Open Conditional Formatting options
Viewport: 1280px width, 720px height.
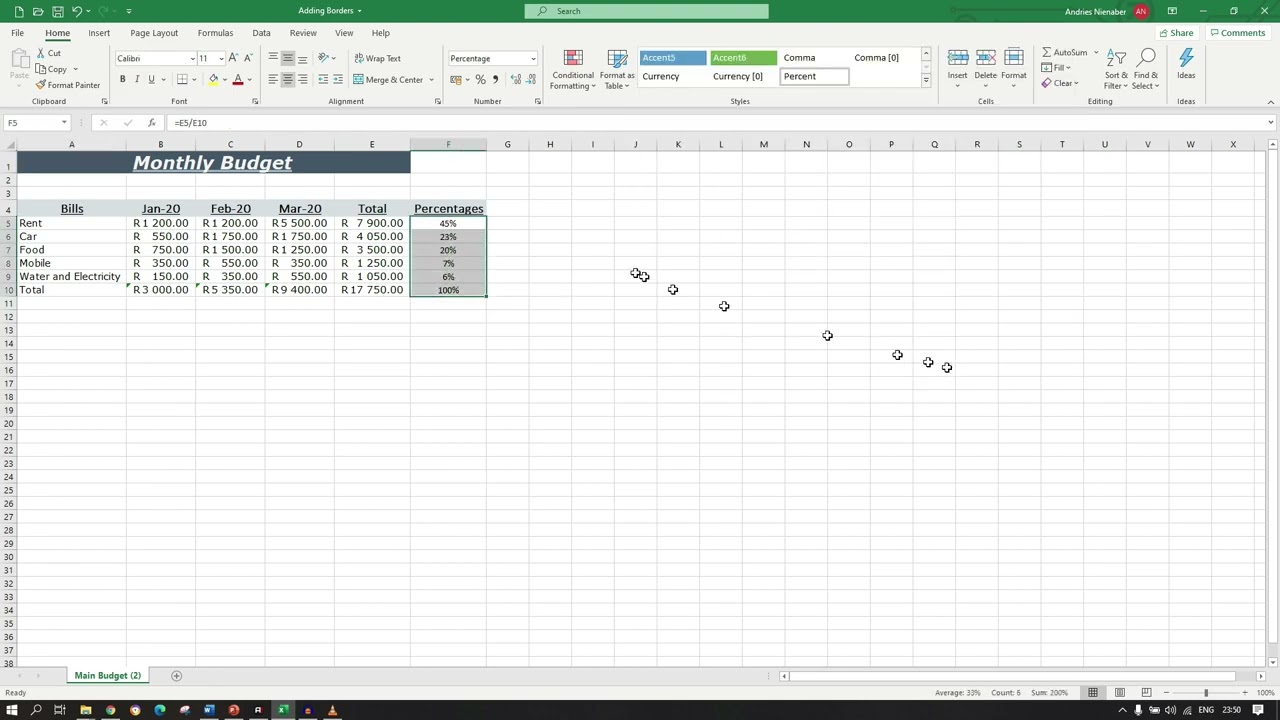coord(573,70)
